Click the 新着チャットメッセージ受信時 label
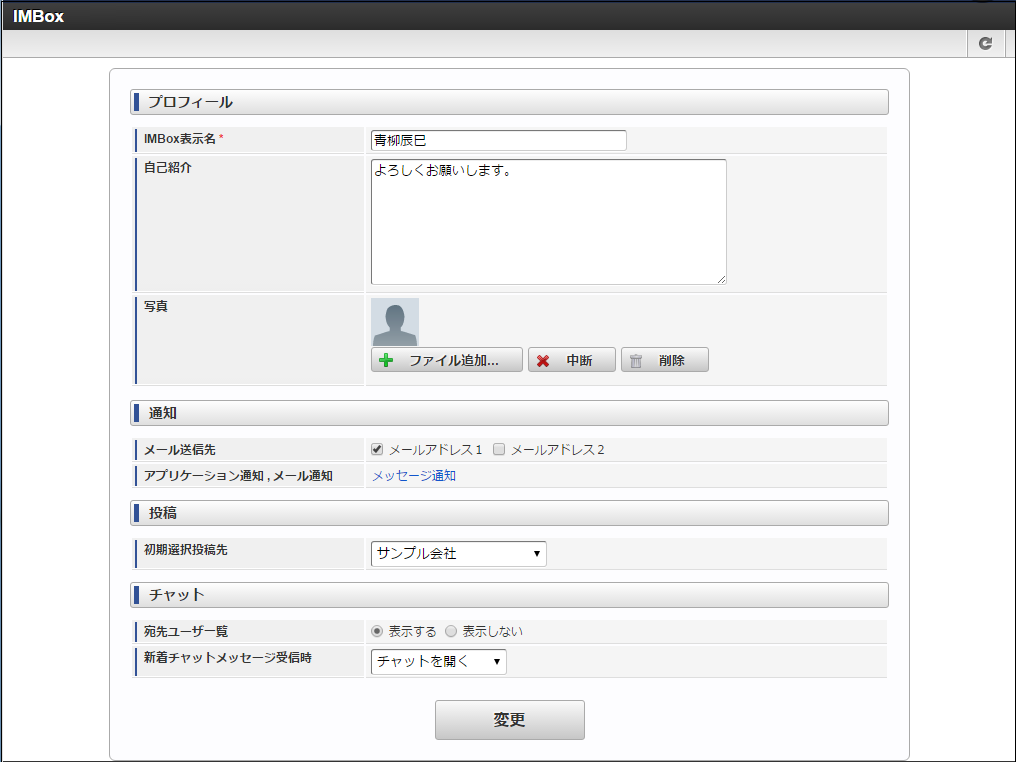 coord(228,658)
